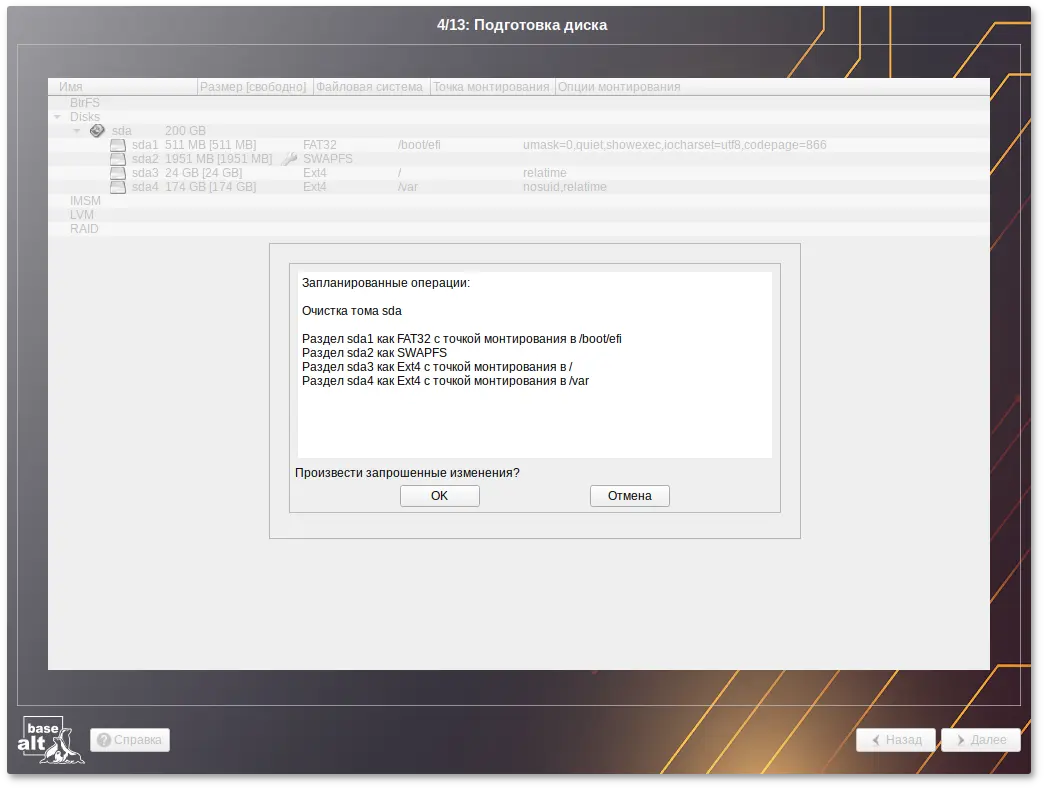Click the sda3 partition icon
Viewport: 1044px width, 788px height.
(118, 173)
